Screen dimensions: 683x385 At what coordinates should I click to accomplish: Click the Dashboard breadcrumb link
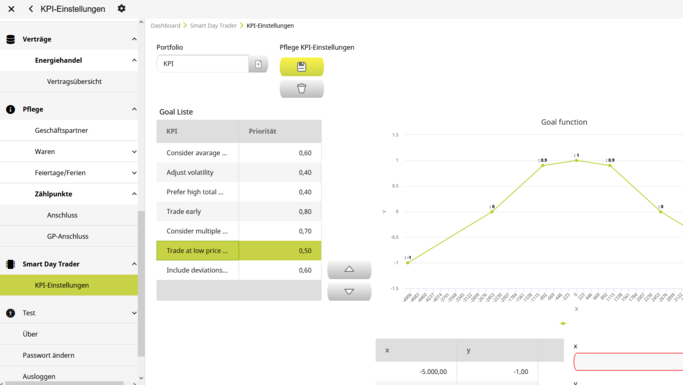point(165,26)
